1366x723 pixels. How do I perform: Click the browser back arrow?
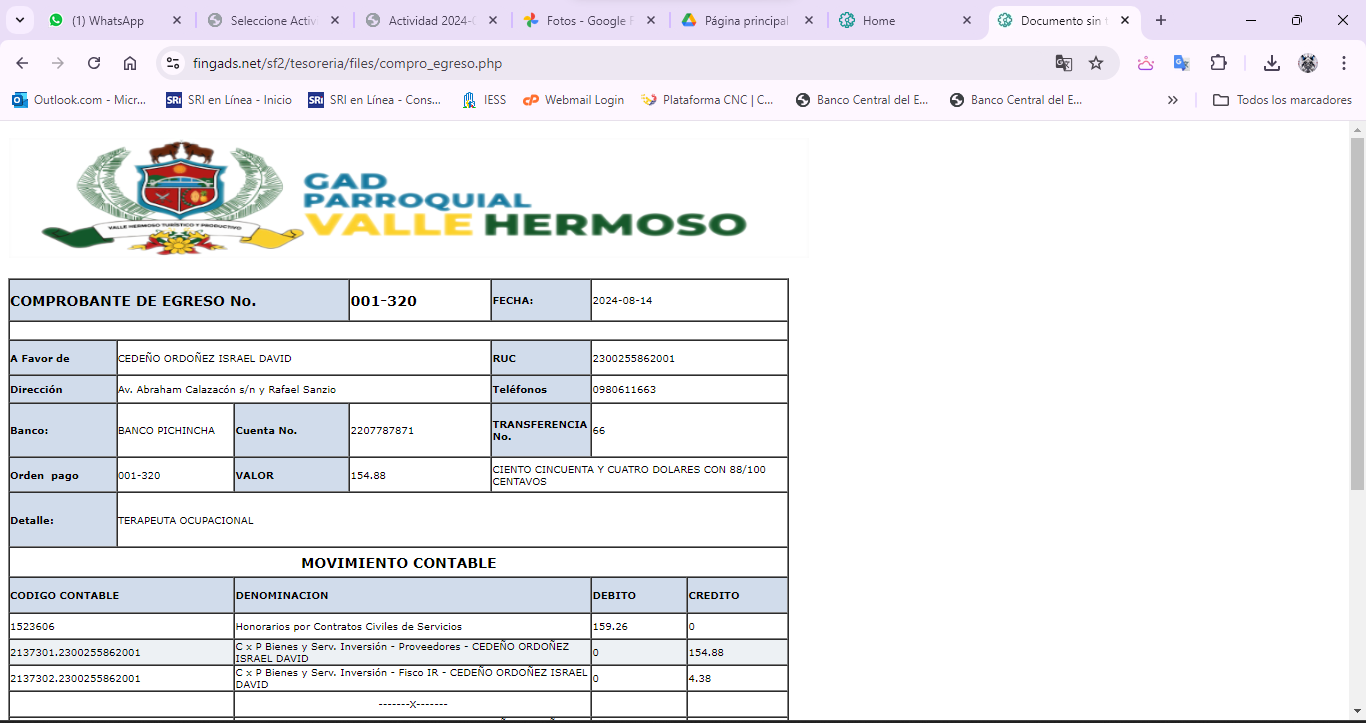coord(22,63)
